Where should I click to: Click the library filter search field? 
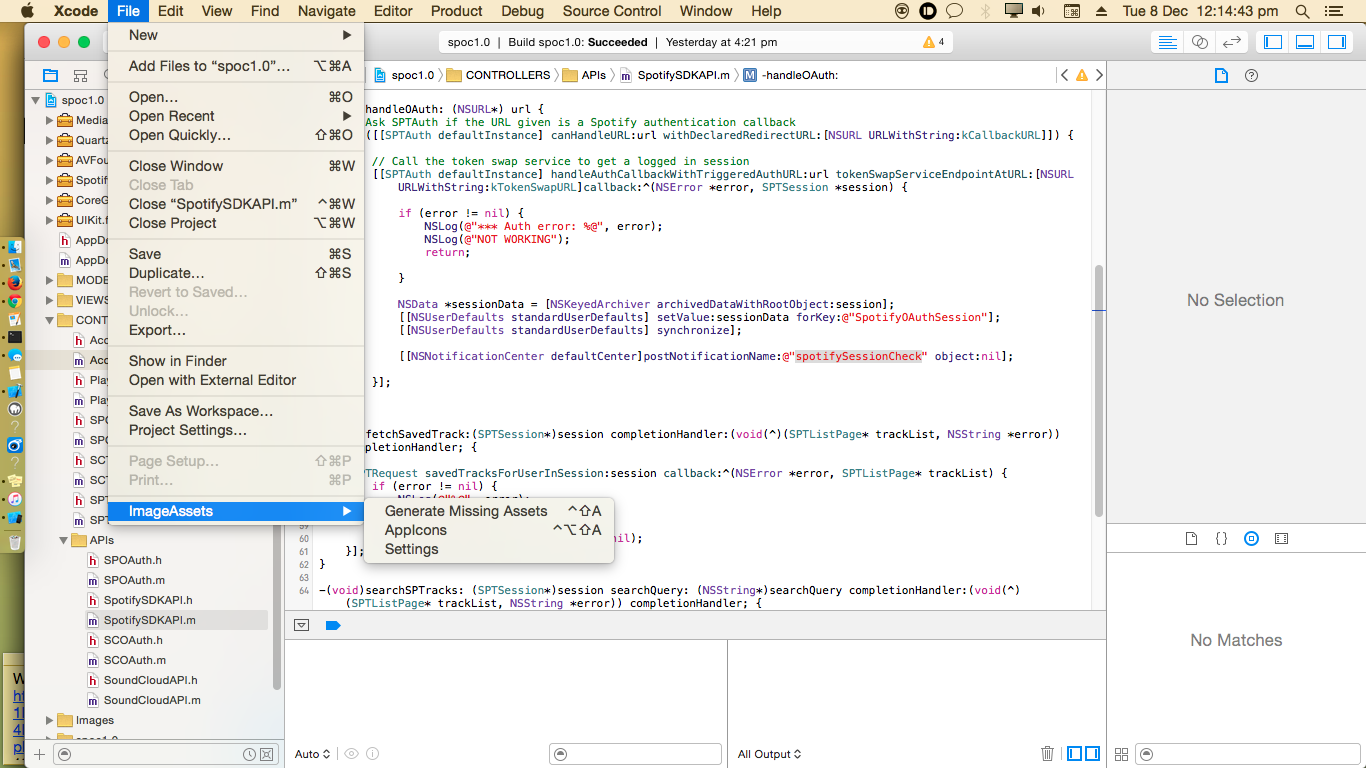(x=1247, y=754)
